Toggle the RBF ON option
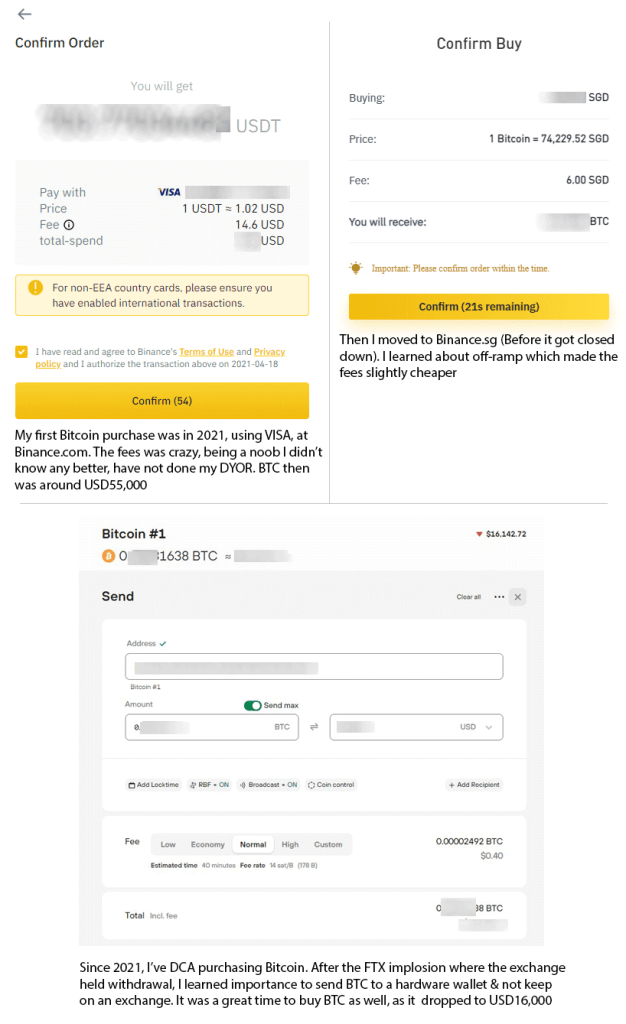 coord(209,785)
